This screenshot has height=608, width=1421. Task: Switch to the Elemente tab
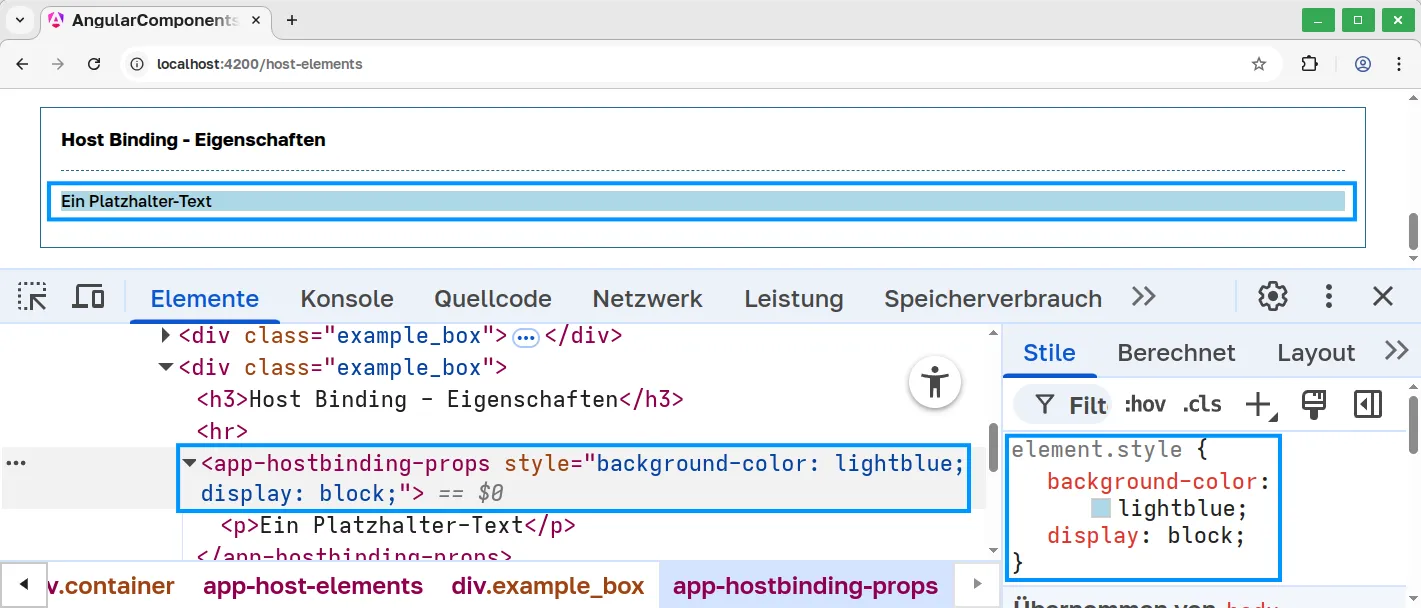click(204, 298)
